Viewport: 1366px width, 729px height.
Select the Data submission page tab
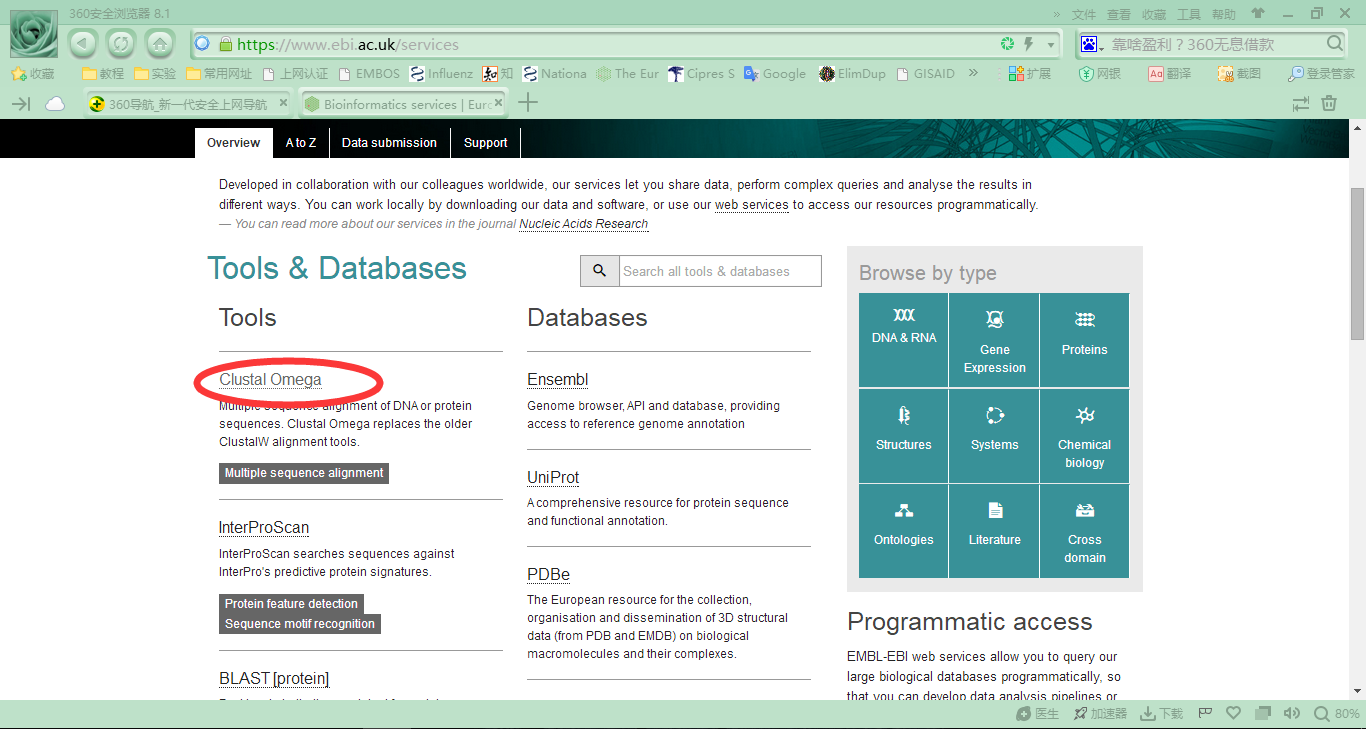coord(389,143)
